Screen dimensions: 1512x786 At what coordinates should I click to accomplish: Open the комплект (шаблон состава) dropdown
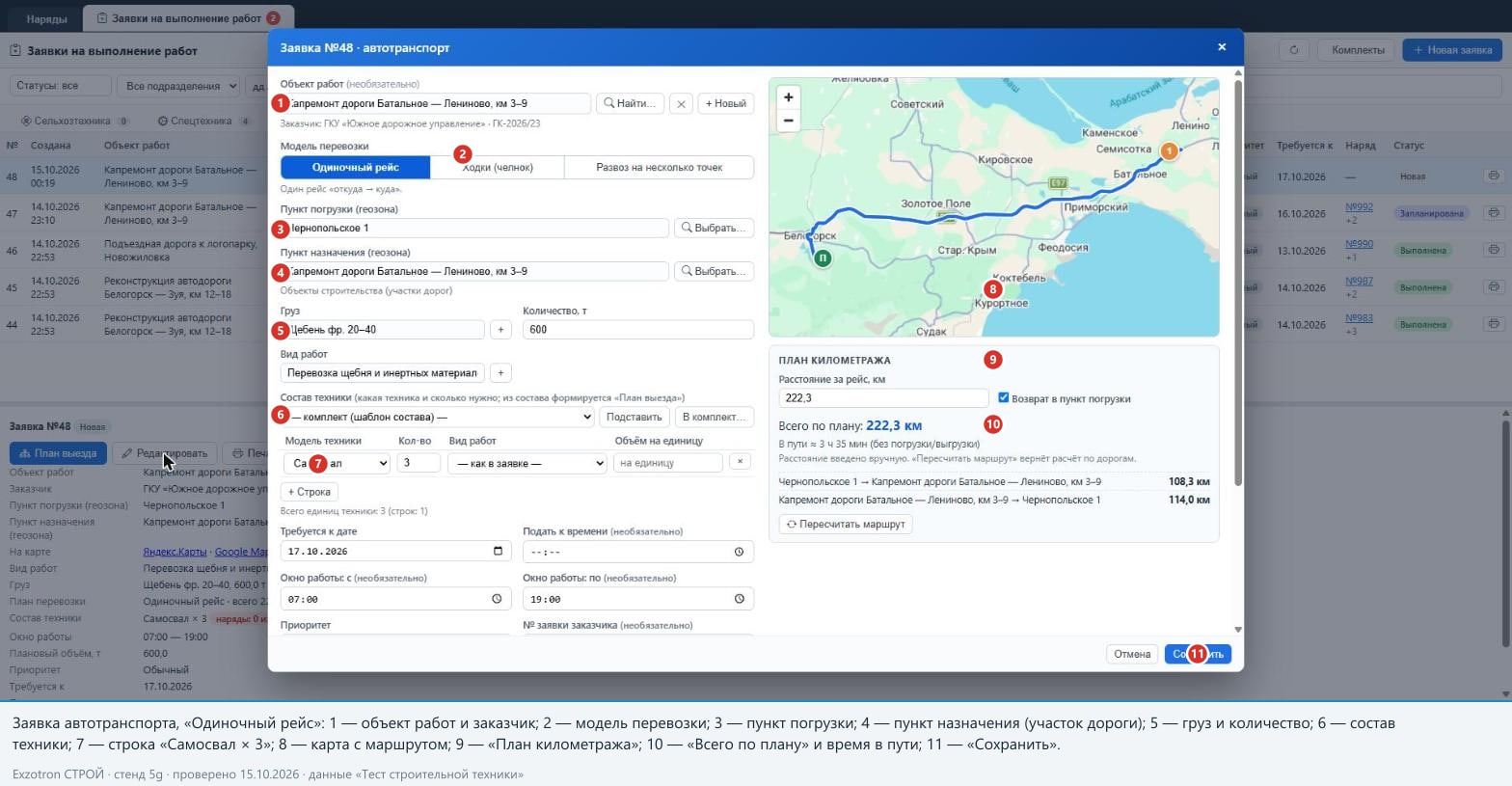(x=438, y=417)
